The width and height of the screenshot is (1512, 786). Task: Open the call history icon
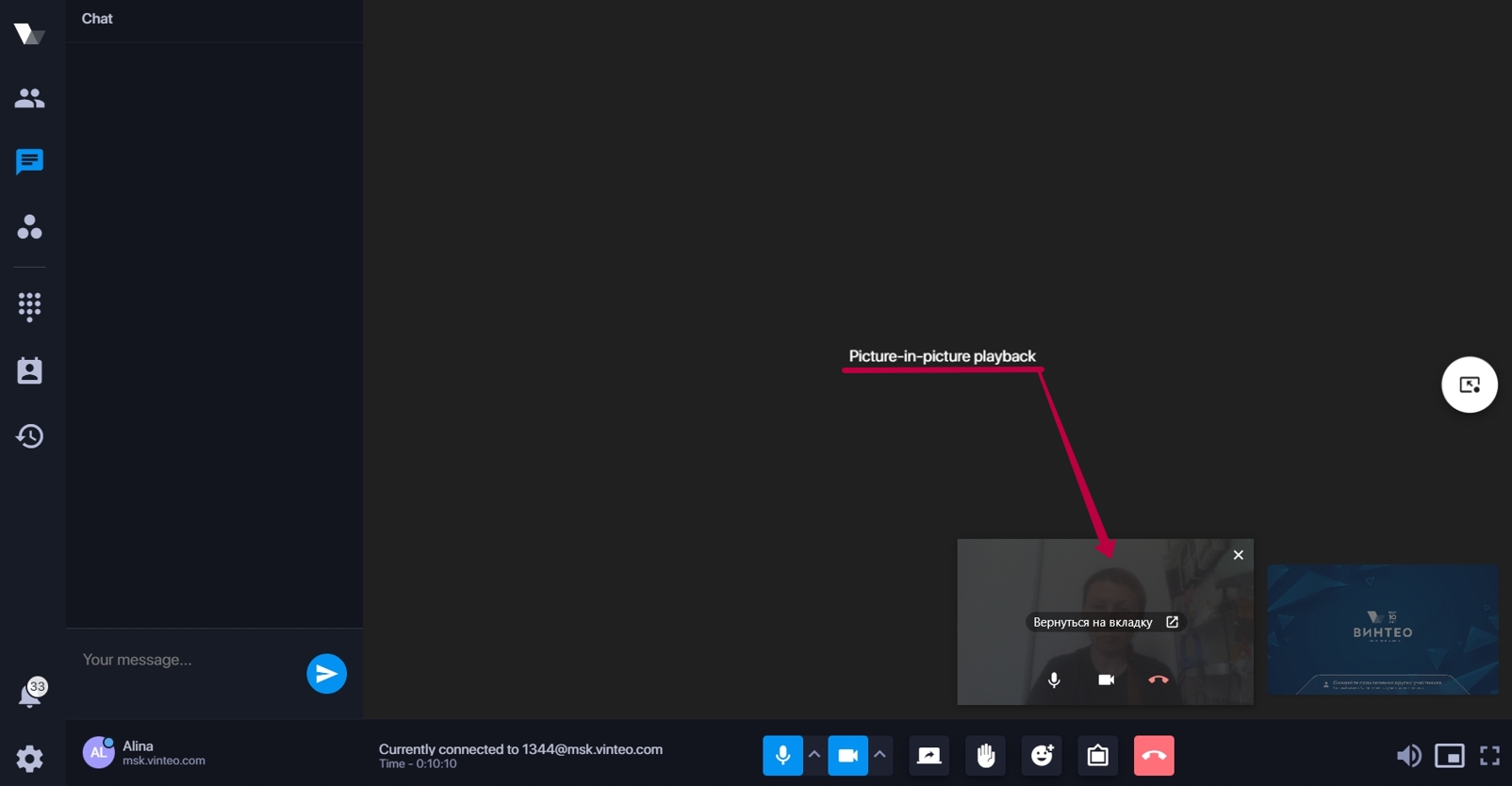[x=29, y=435]
